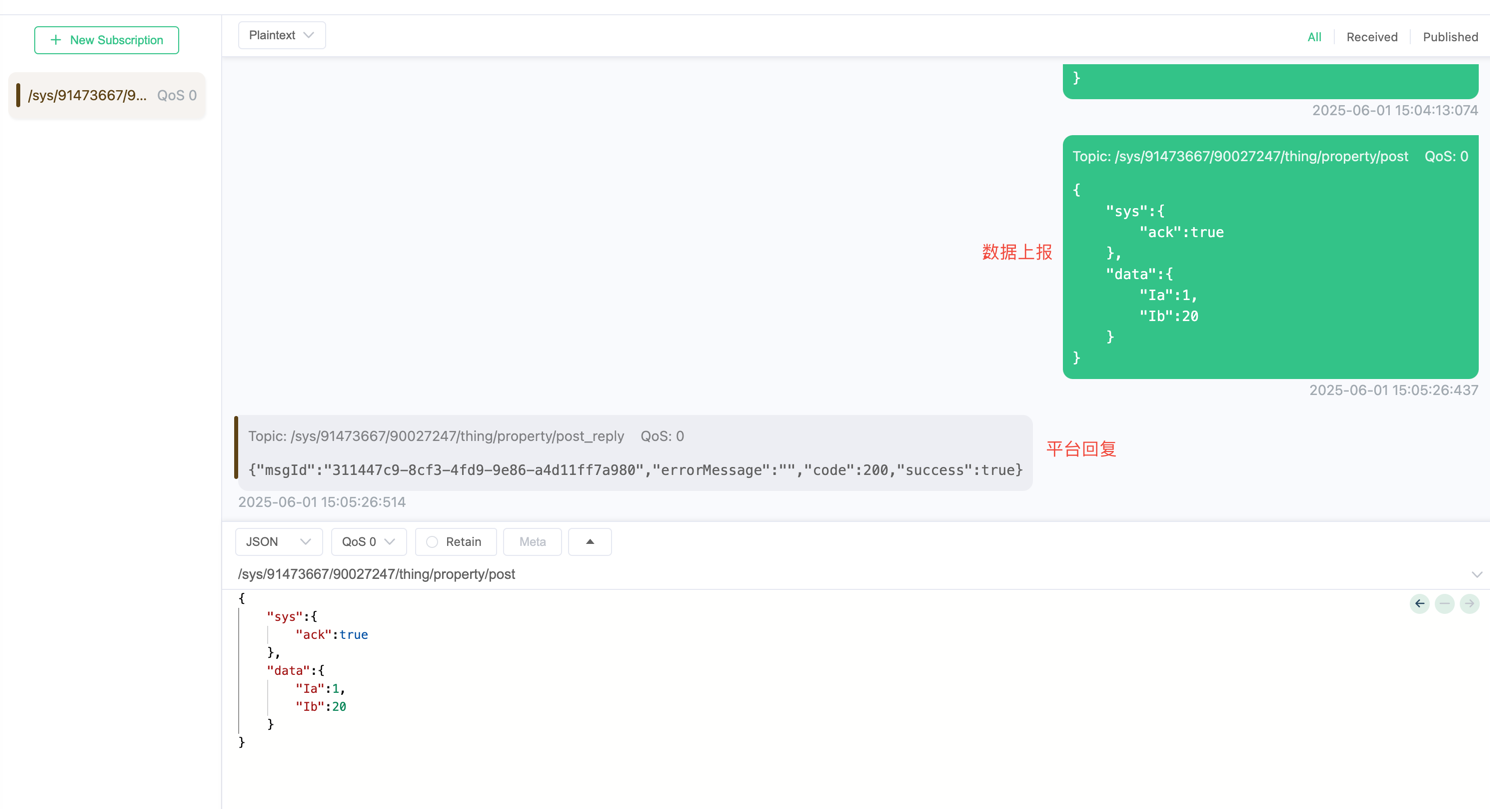1490x809 pixels.
Task: Click the "ack":true line in the editor
Action: (332, 635)
